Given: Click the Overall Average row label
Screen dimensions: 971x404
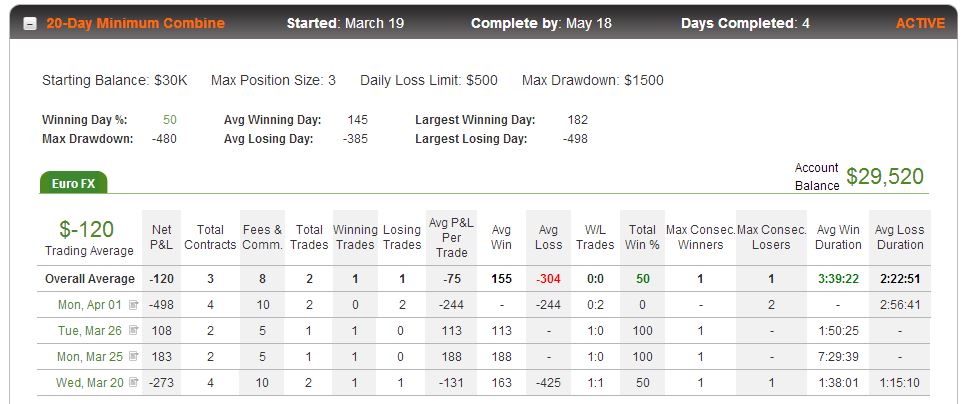Looking at the screenshot, I should 90,279.
